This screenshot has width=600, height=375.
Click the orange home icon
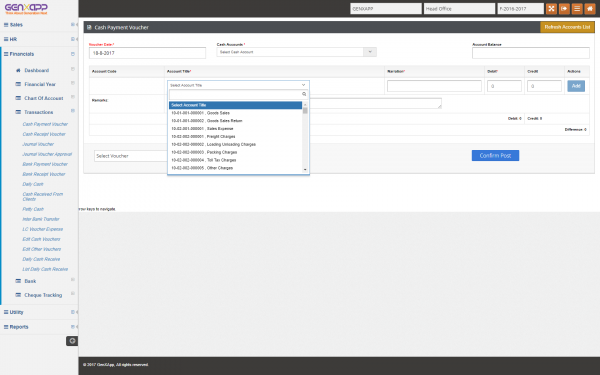coord(590,8)
